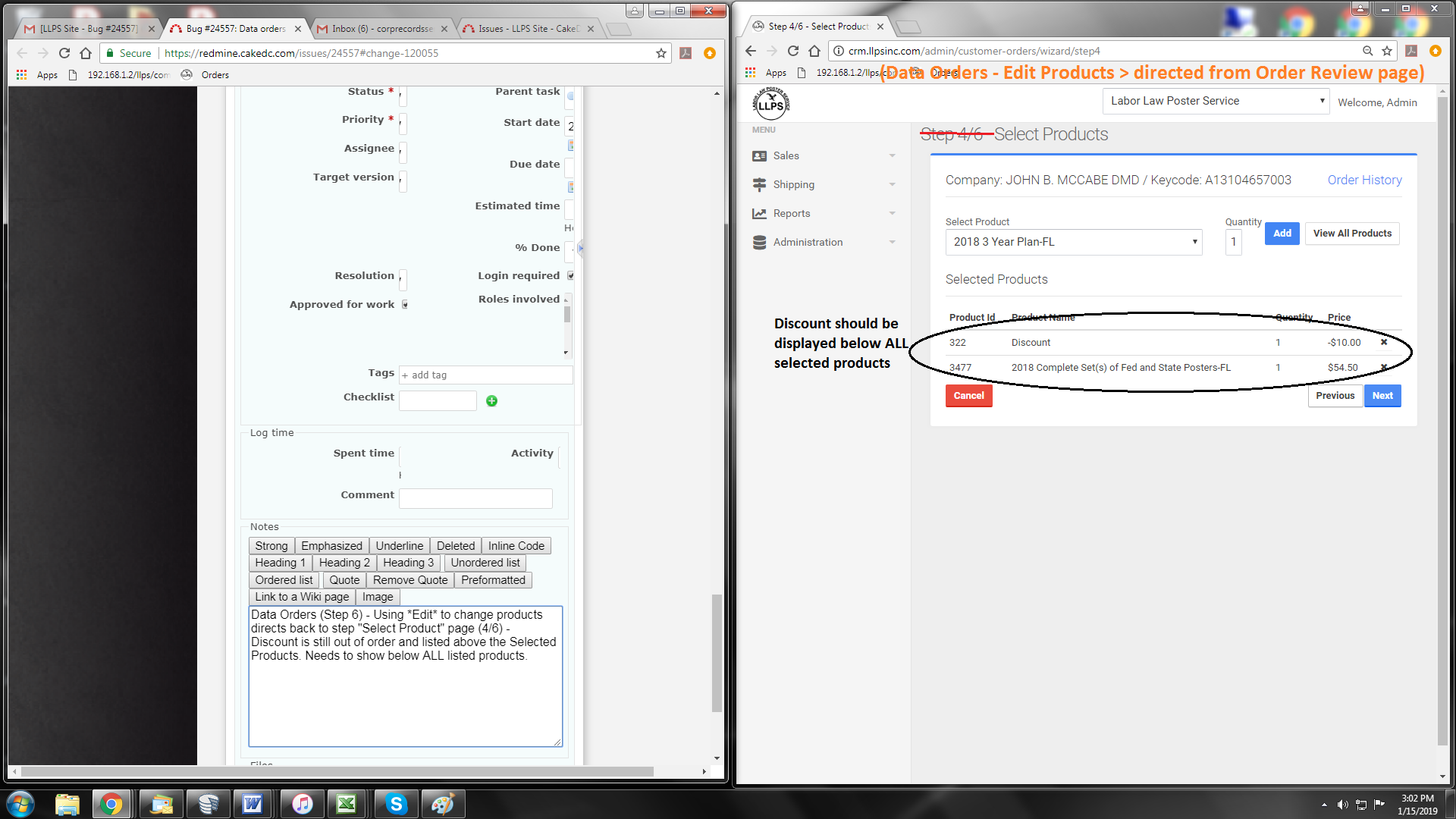Remove the Discount product row
Image resolution: width=1456 pixels, height=819 pixels.
1384,342
